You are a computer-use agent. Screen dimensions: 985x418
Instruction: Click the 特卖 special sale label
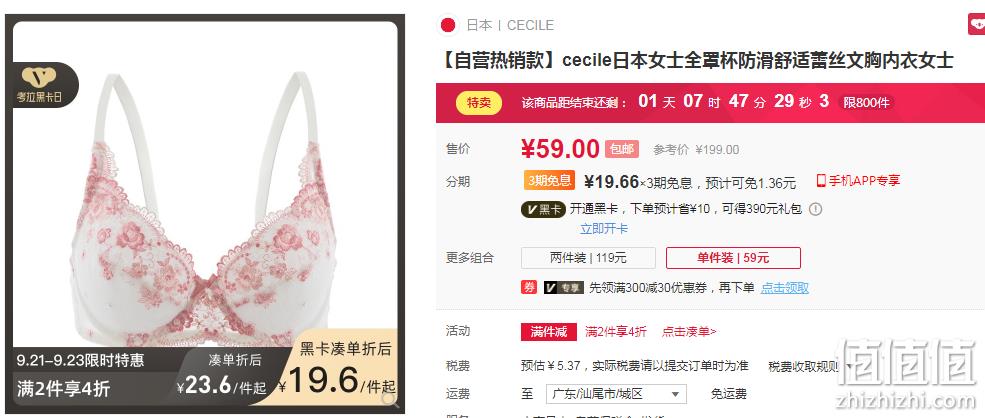tap(479, 102)
